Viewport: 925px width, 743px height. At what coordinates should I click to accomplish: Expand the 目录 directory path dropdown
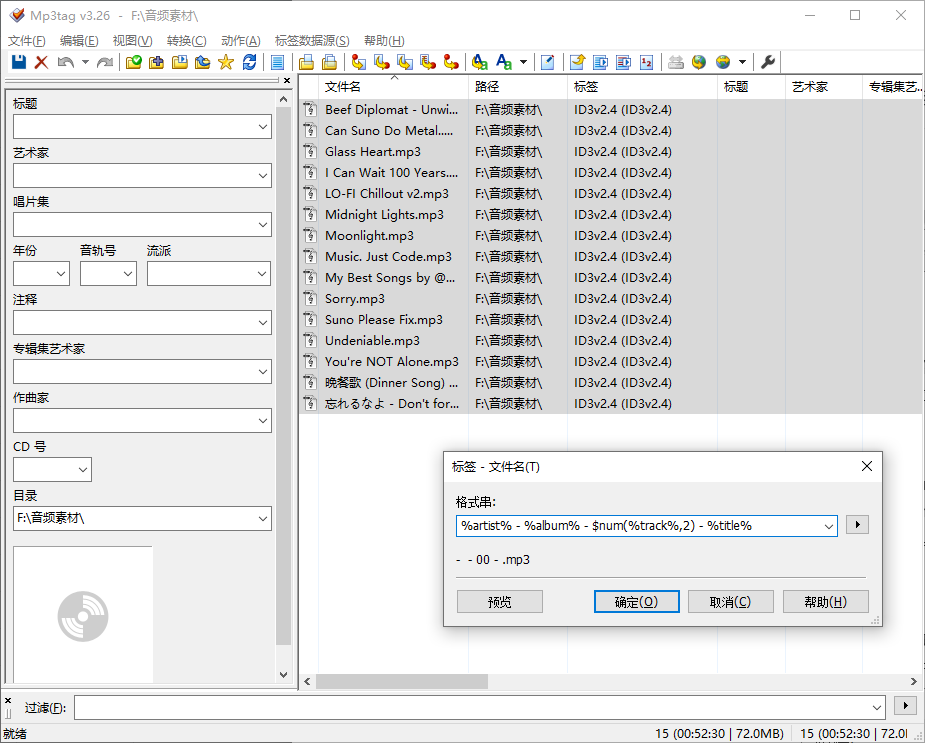tap(263, 518)
